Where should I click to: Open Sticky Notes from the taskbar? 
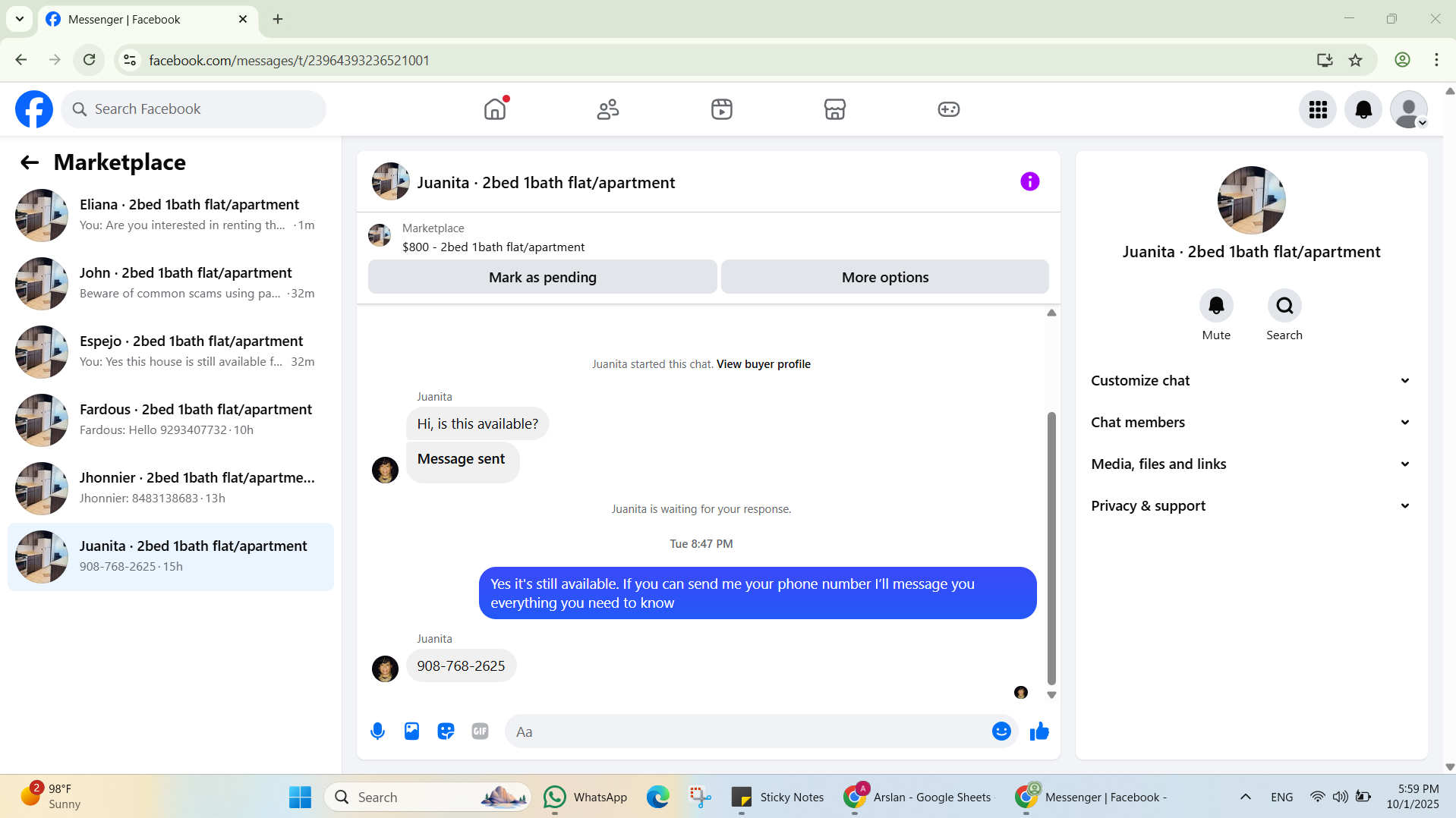[x=777, y=797]
